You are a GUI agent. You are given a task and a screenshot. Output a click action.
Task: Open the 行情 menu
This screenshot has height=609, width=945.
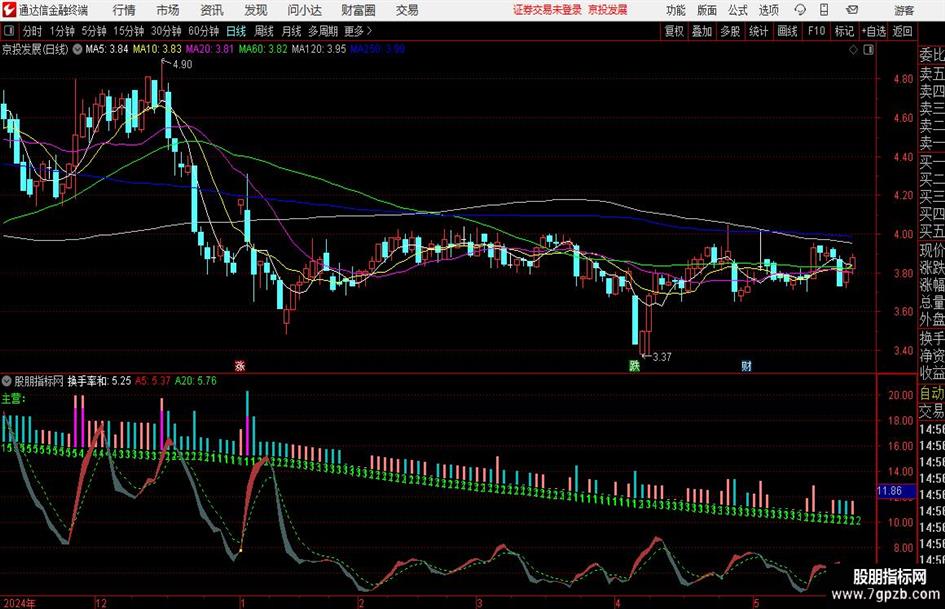124,10
